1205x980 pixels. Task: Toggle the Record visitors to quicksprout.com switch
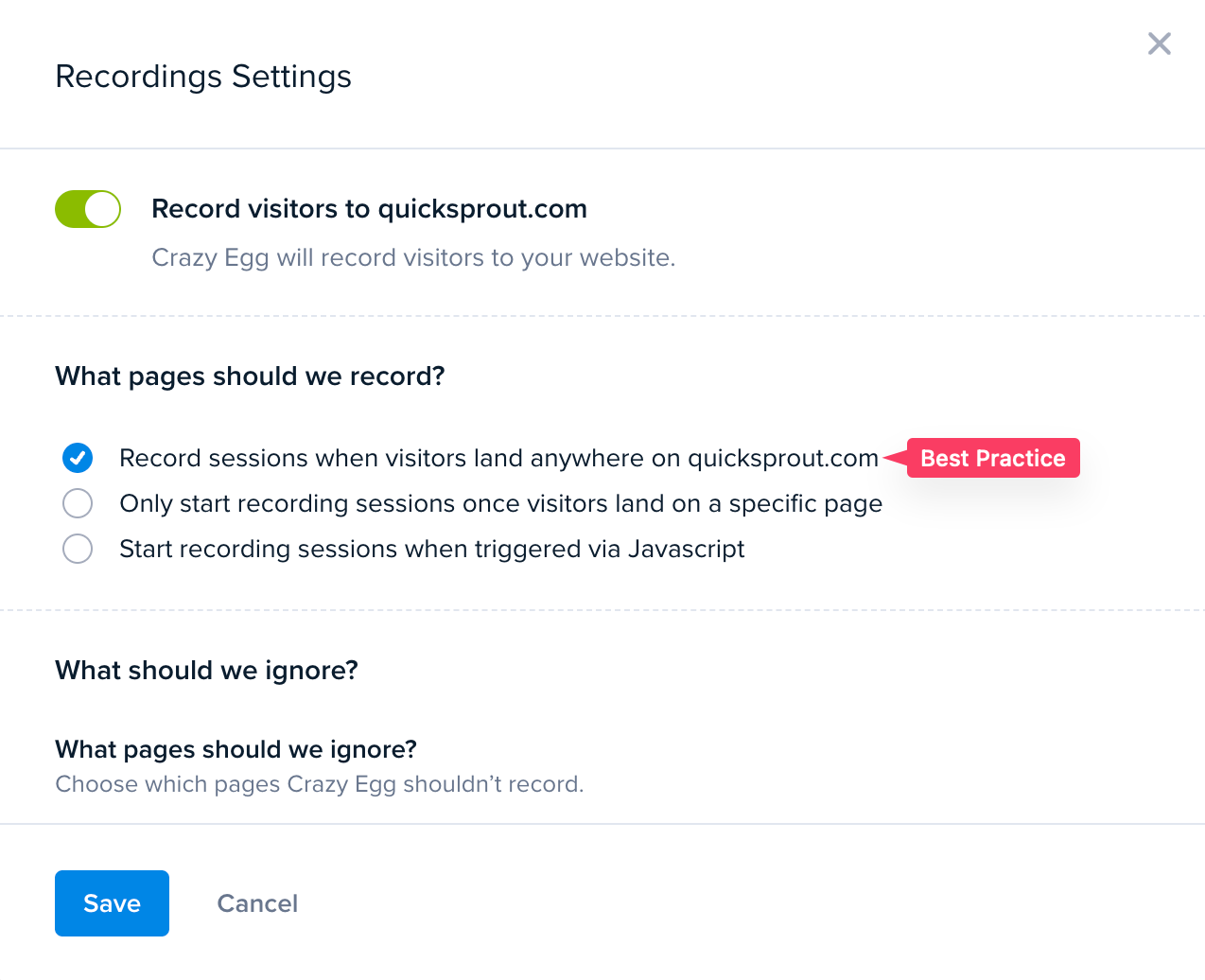(x=88, y=209)
